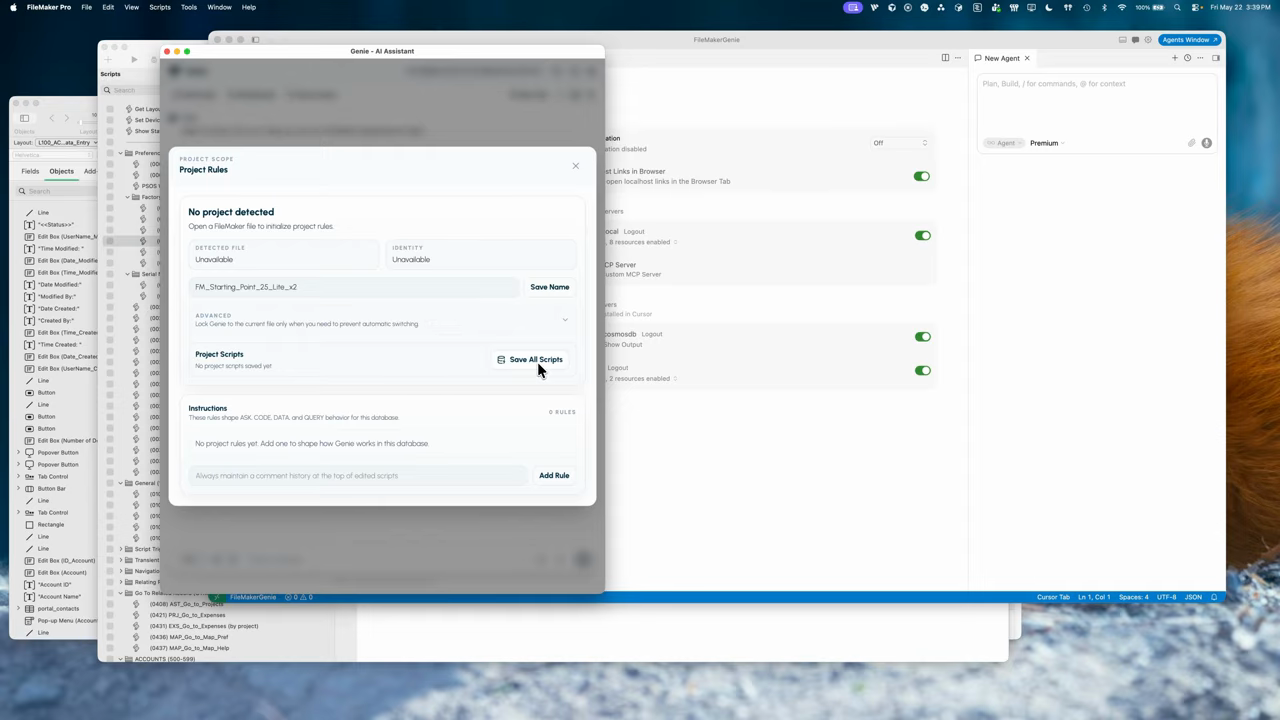Screen dimensions: 1280x720
Task: Open the agent pane more options ellipsis
Action: tap(1200, 58)
